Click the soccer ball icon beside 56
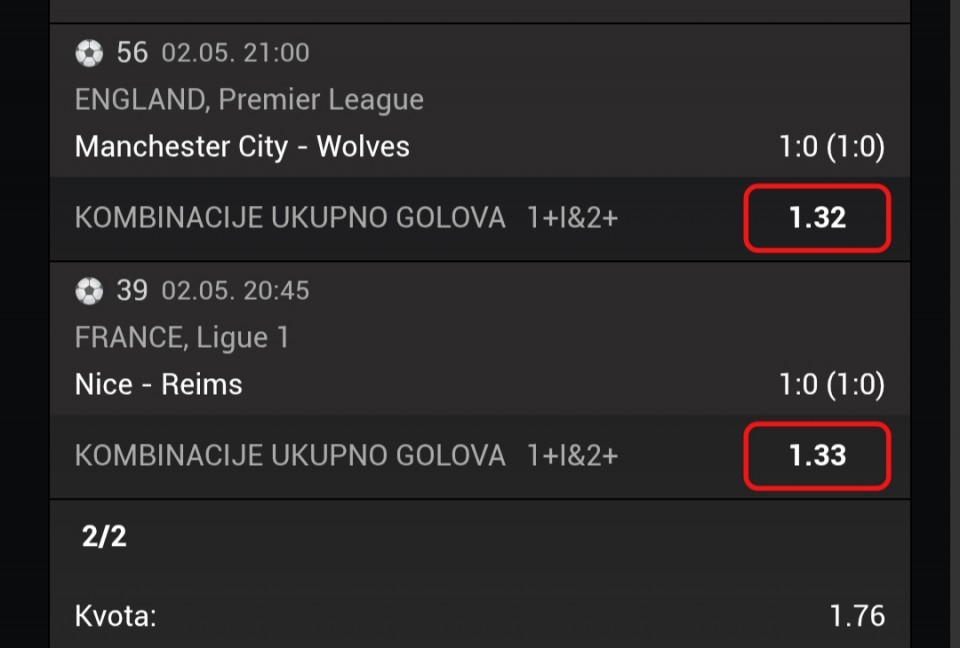Image resolution: width=960 pixels, height=648 pixels. [89, 53]
